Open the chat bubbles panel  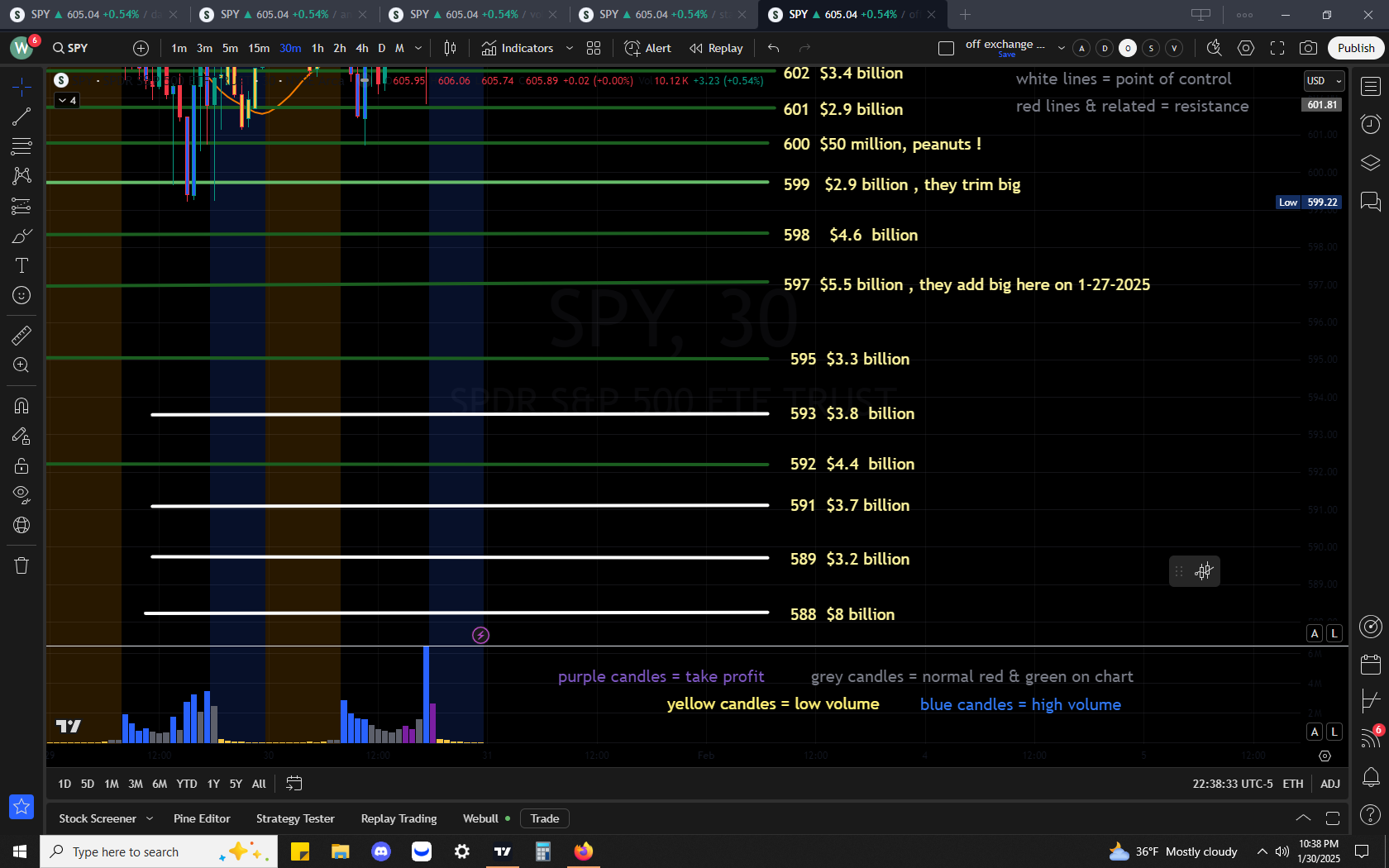pos(1371,201)
